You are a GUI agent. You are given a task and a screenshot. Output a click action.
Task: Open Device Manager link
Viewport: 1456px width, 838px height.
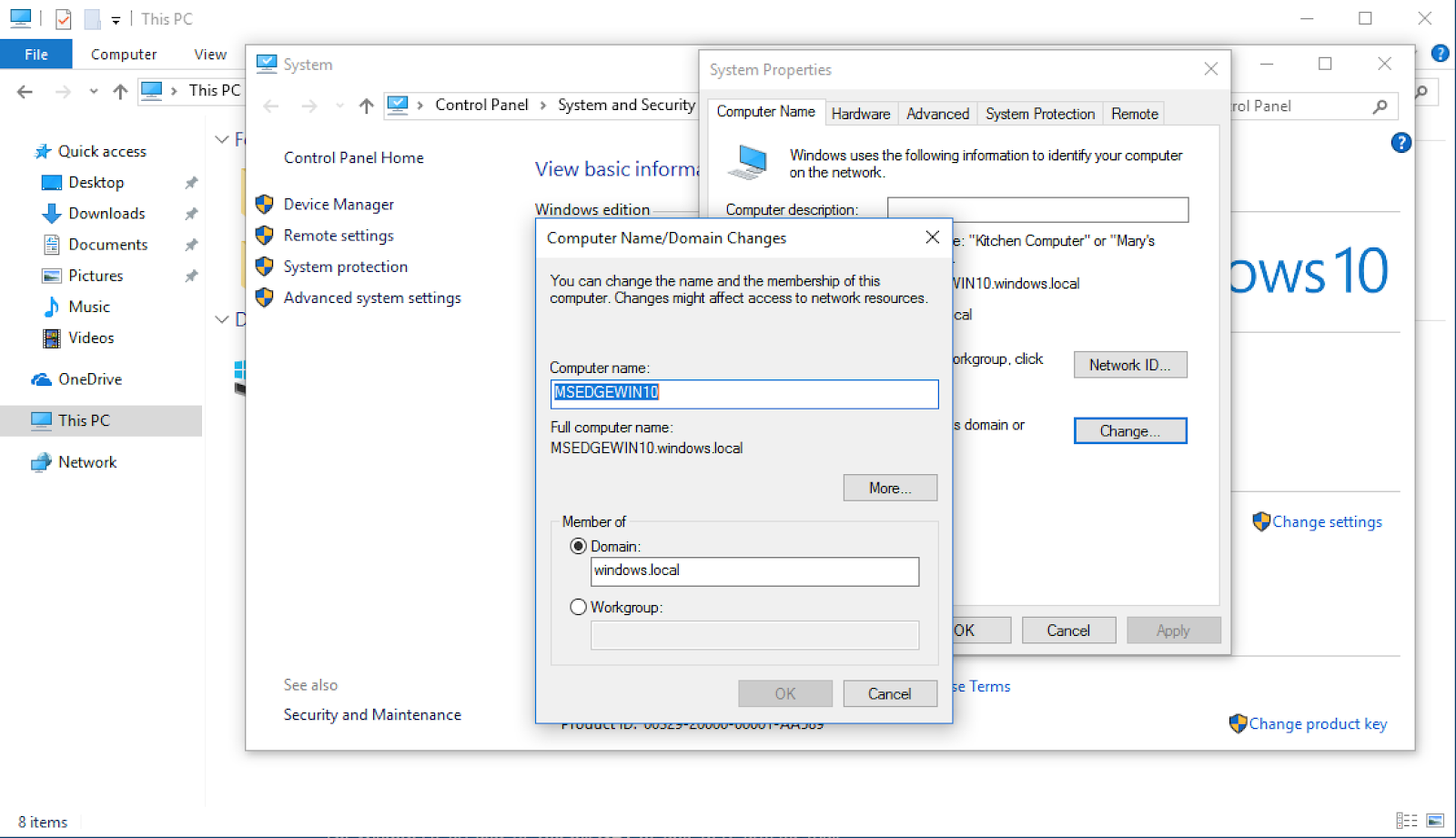pos(339,205)
